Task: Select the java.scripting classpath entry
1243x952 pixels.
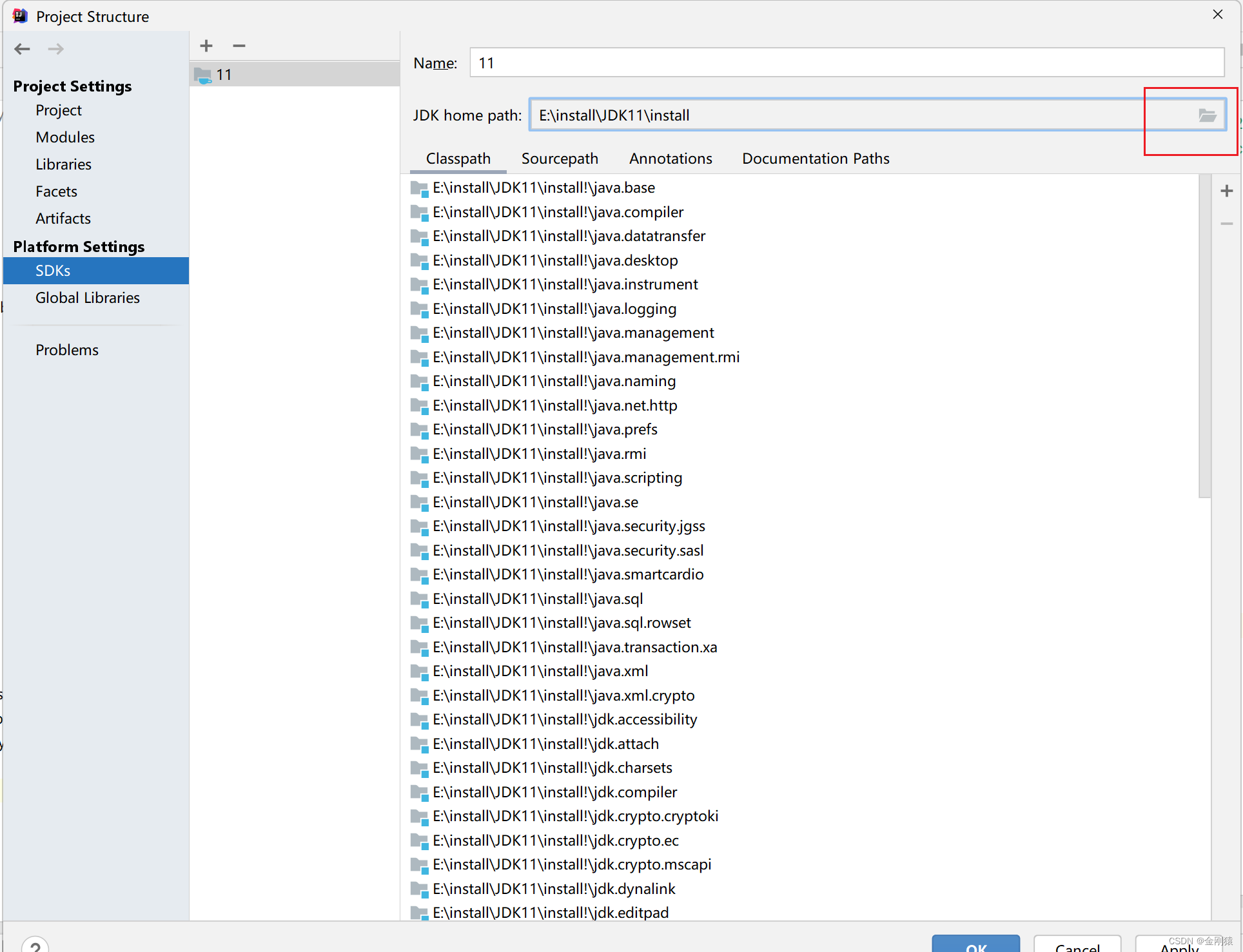Action: point(803,478)
